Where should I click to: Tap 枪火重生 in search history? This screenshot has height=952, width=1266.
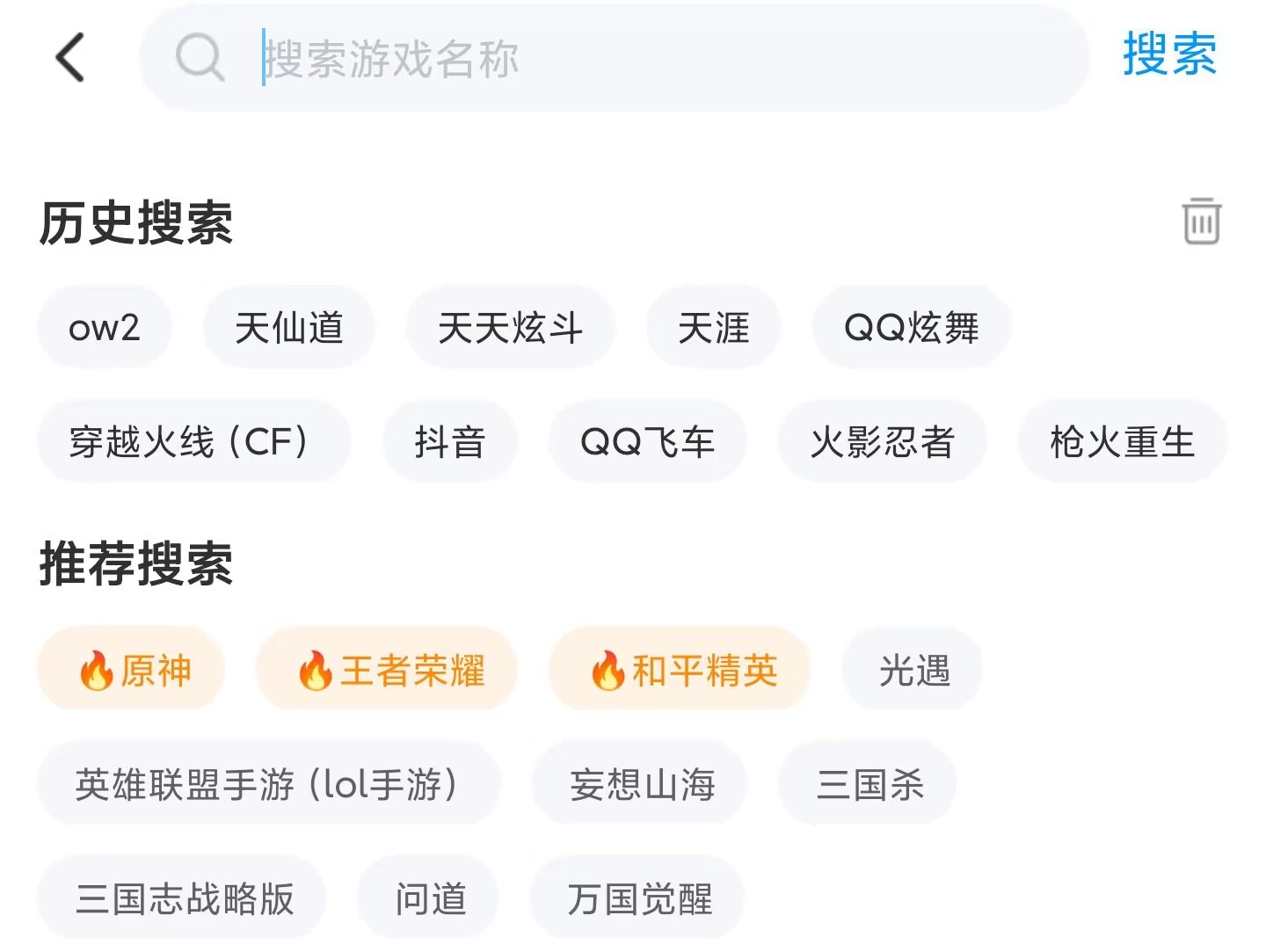pyautogui.click(x=1122, y=441)
